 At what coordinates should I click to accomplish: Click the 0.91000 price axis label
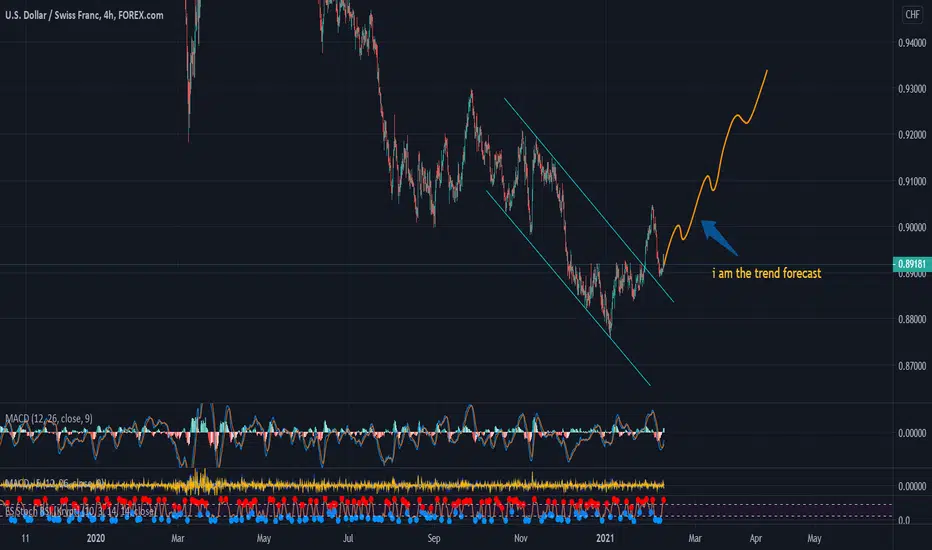click(912, 181)
